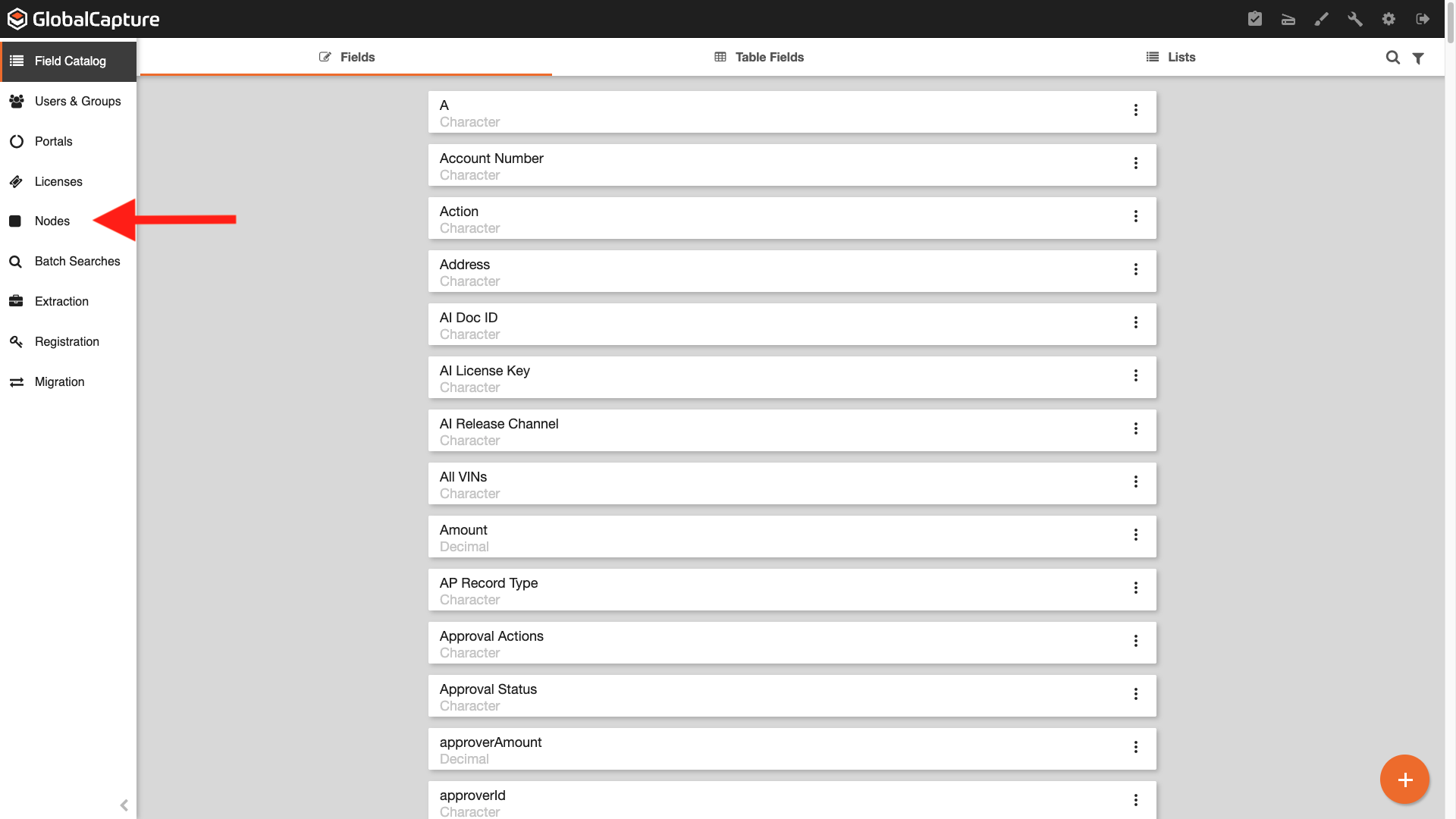The image size is (1456, 819).
Task: Click the sign out icon
Action: tap(1423, 19)
